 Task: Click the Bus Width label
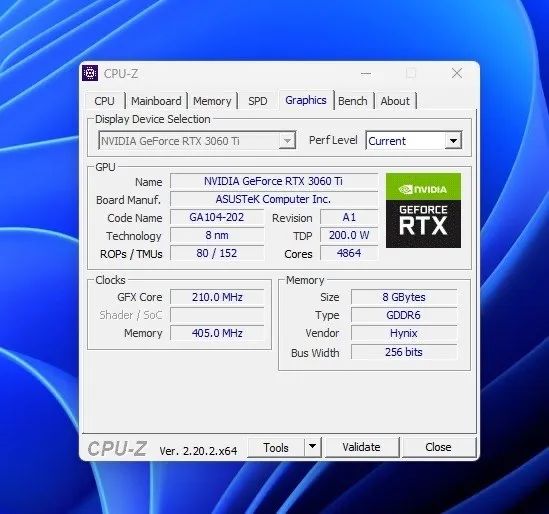pyautogui.click(x=315, y=353)
